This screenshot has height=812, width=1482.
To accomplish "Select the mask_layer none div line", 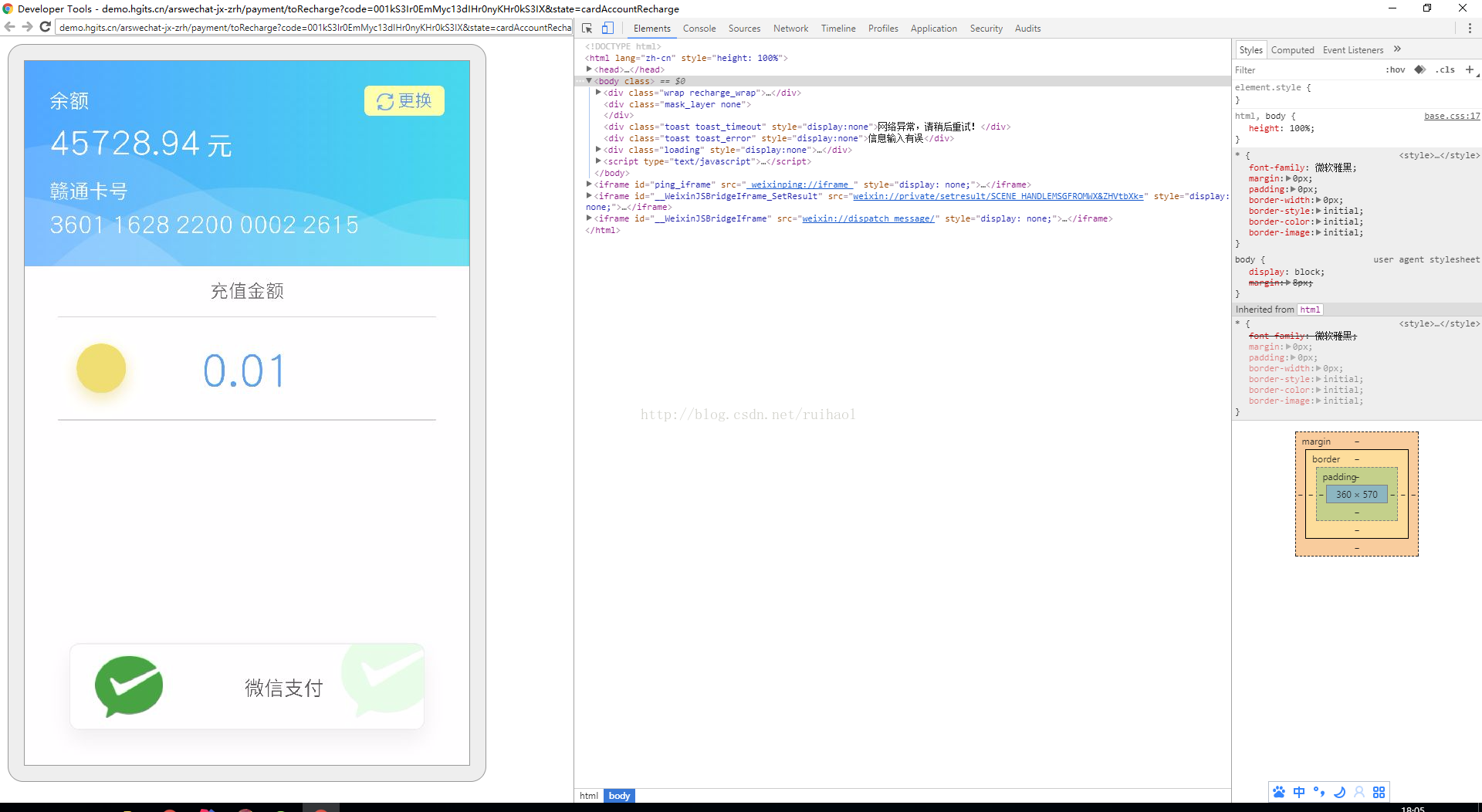I will click(x=677, y=104).
